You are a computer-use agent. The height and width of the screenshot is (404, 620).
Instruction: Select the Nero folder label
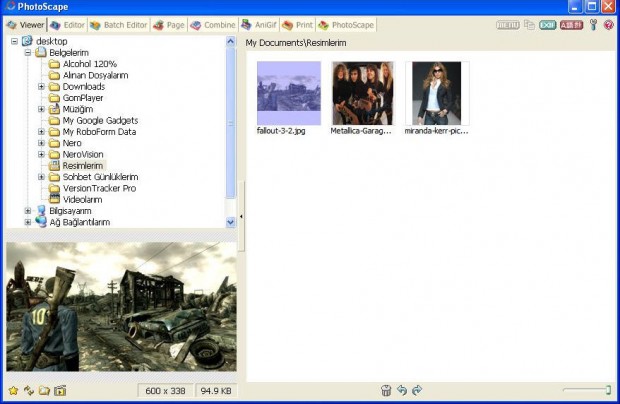pos(72,143)
